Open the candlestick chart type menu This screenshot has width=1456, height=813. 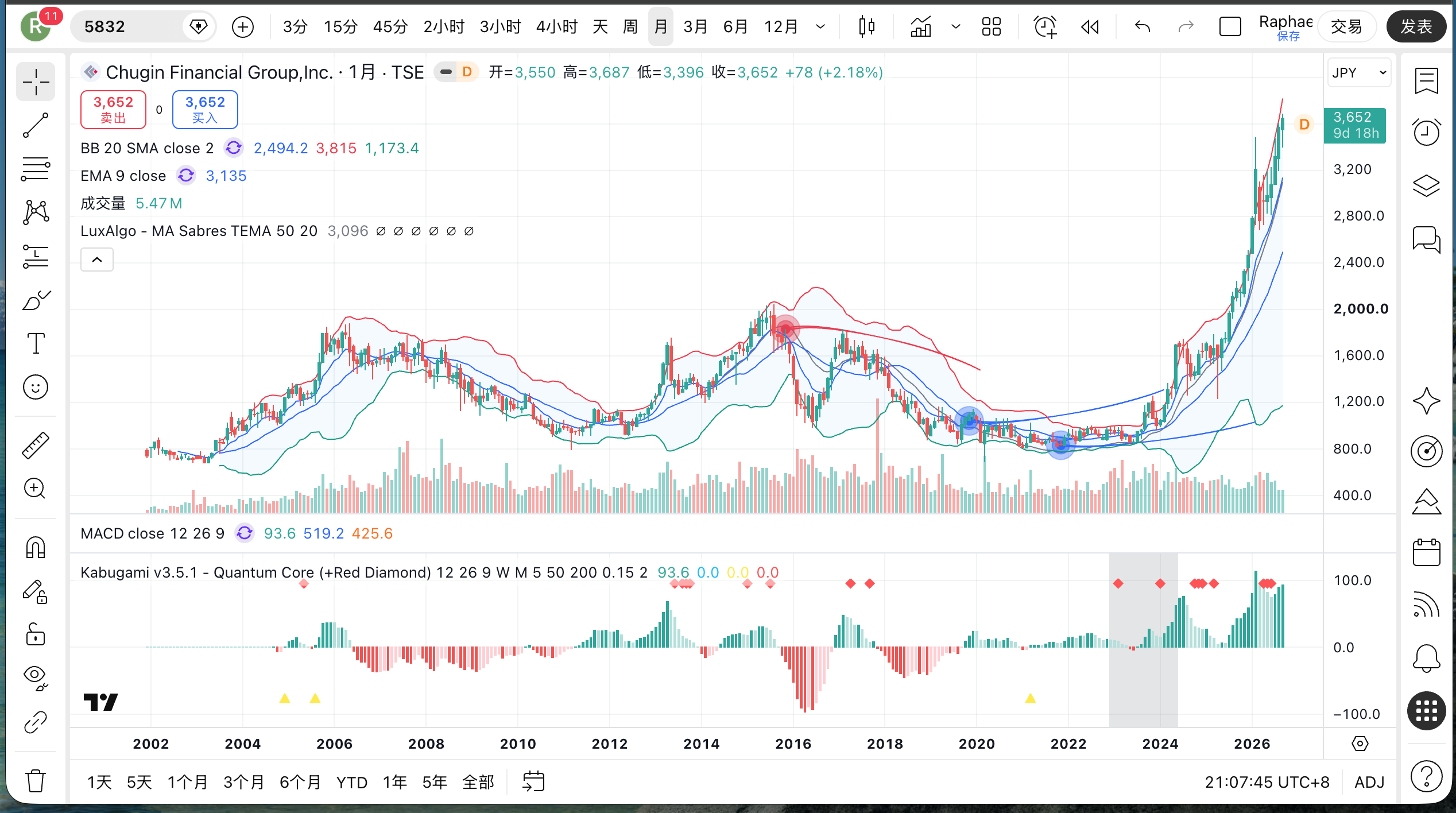pyautogui.click(x=866, y=26)
